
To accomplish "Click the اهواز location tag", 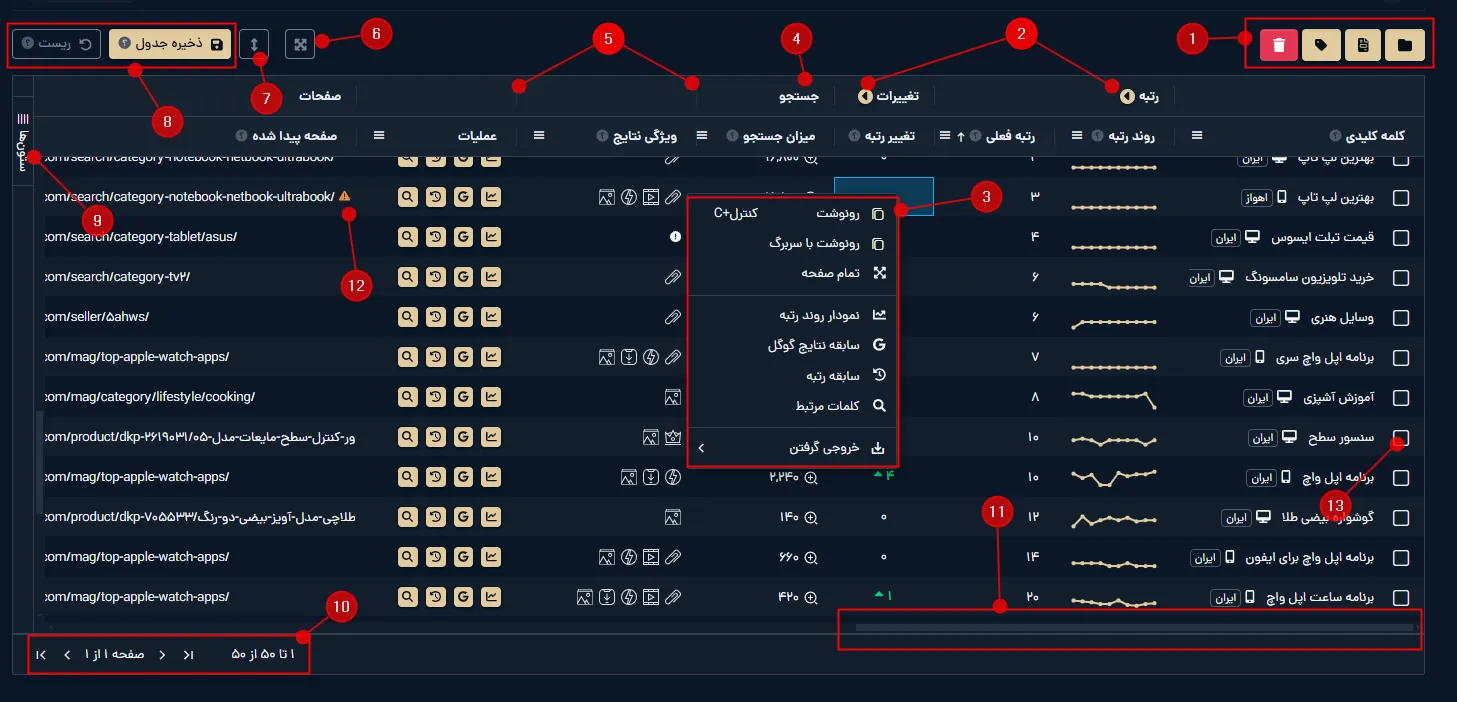I will (x=1257, y=198).
